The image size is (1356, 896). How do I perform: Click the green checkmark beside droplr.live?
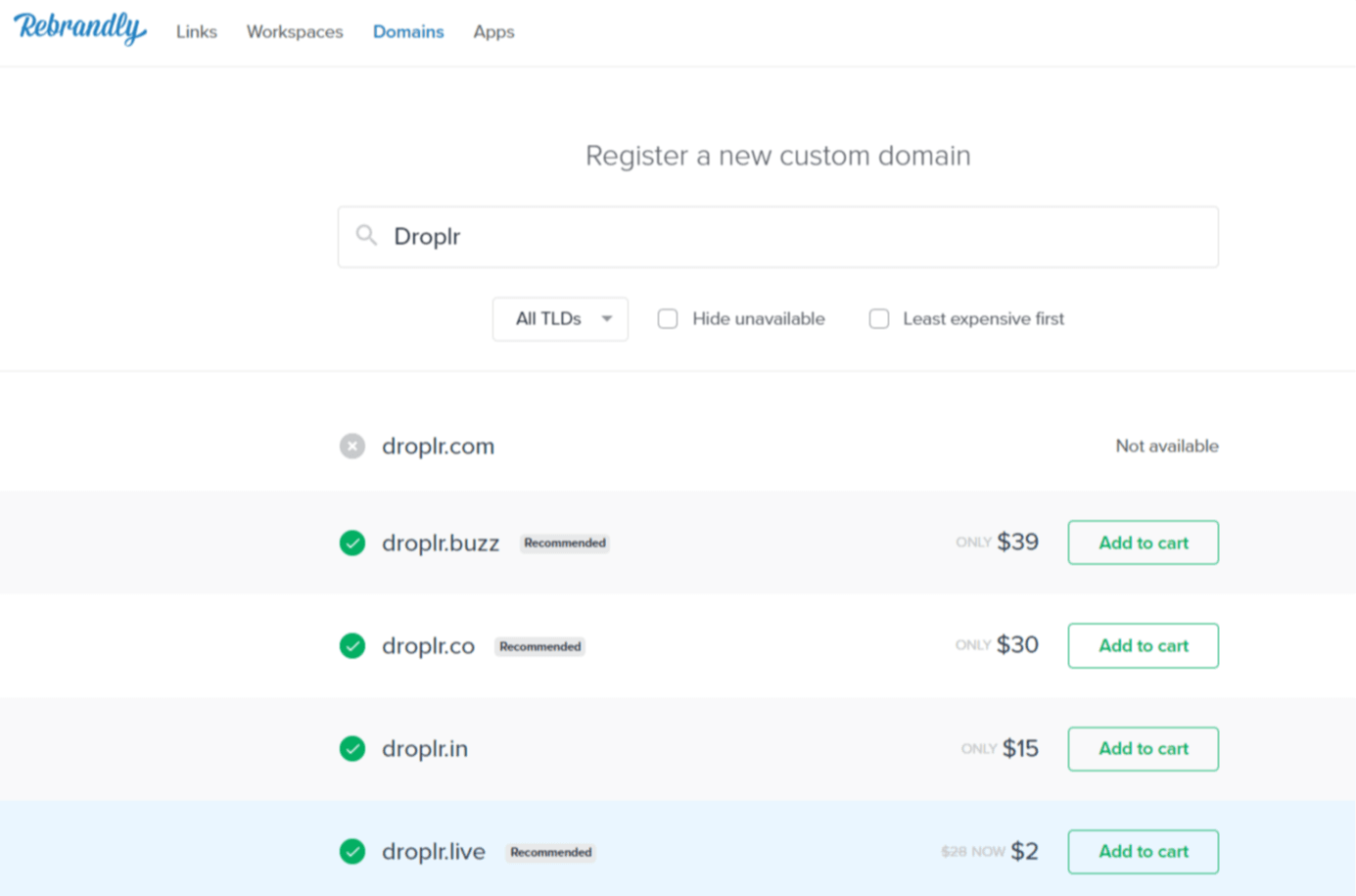click(352, 852)
